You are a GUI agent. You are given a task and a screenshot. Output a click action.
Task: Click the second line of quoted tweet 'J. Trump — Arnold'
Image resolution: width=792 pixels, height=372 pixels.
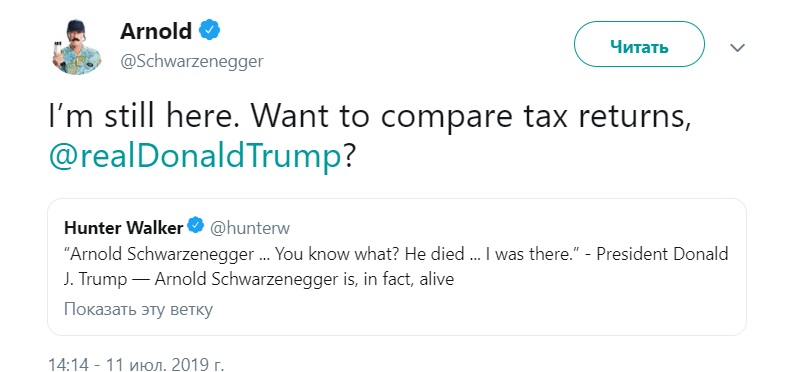click(x=259, y=279)
